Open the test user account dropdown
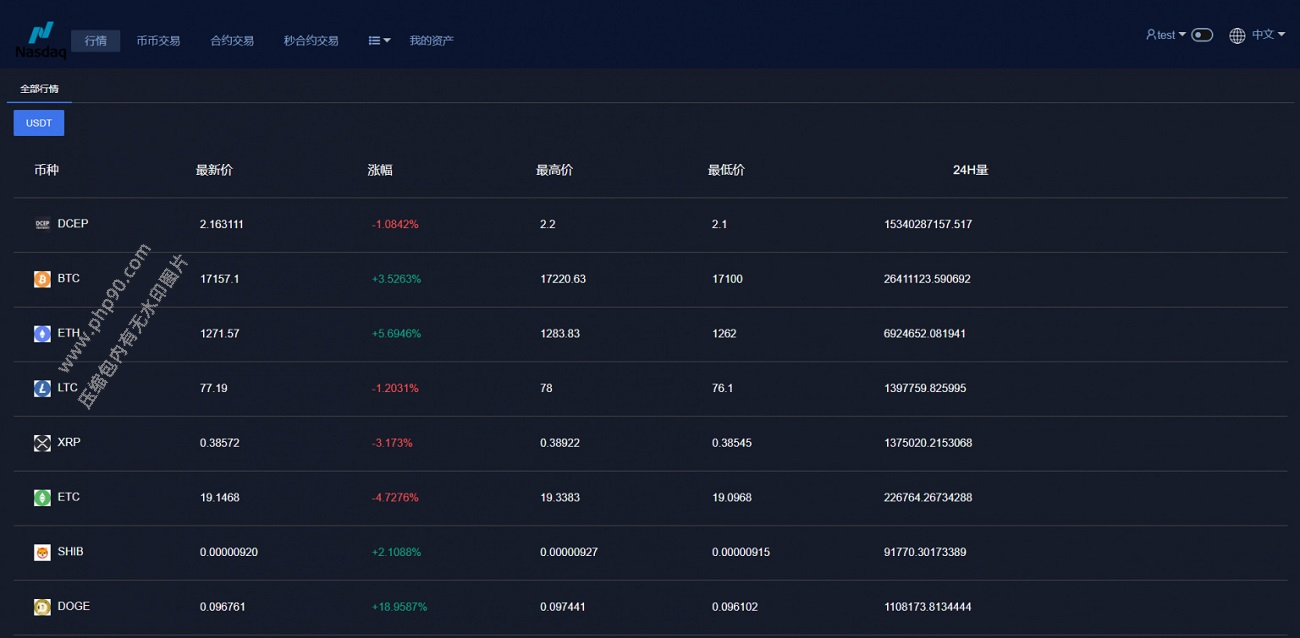 point(1165,35)
